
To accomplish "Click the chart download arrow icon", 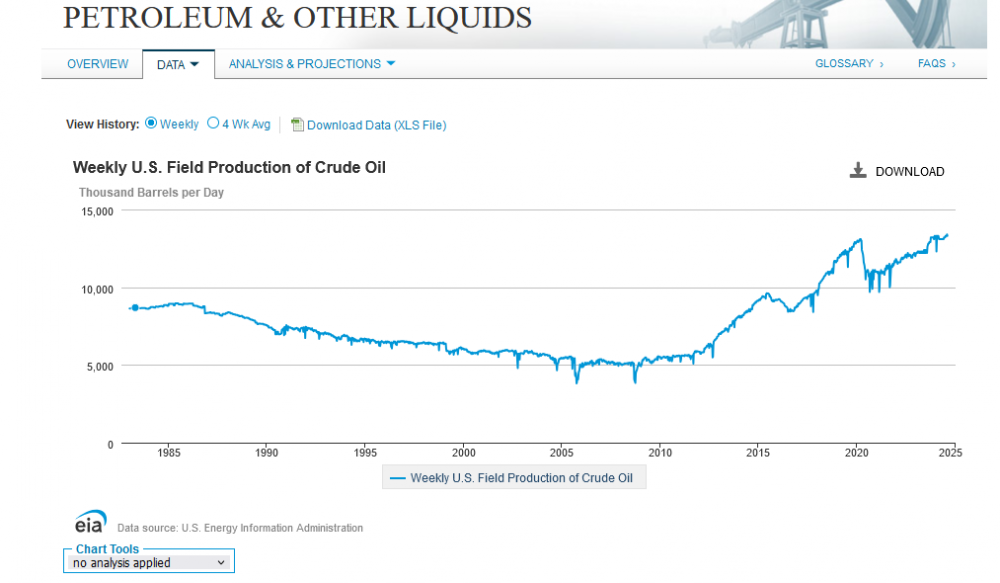I will [857, 171].
